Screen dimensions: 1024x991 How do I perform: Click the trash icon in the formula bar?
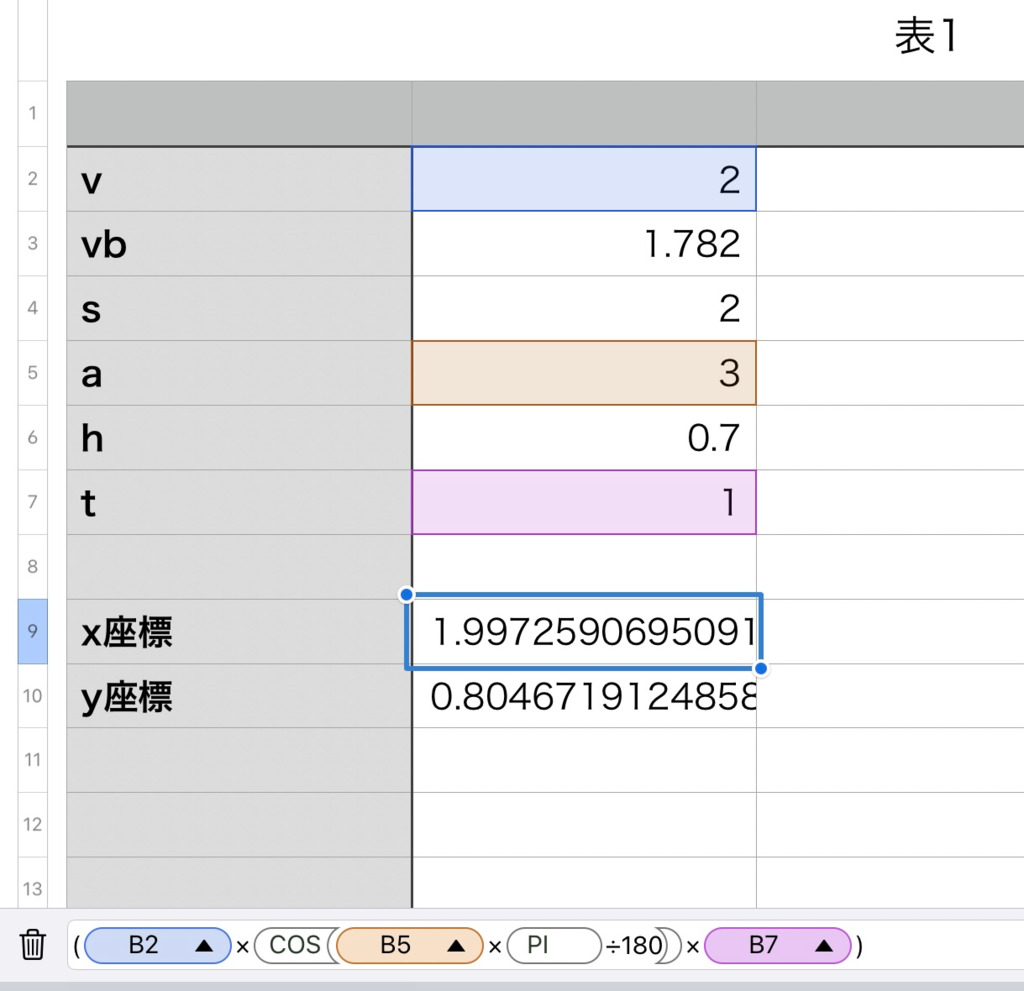coord(33,944)
